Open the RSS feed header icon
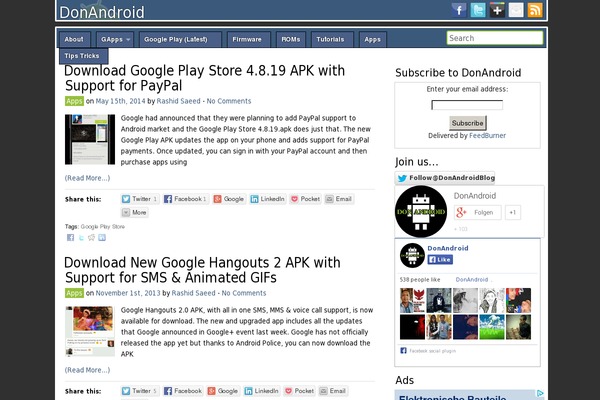 click(x=535, y=10)
